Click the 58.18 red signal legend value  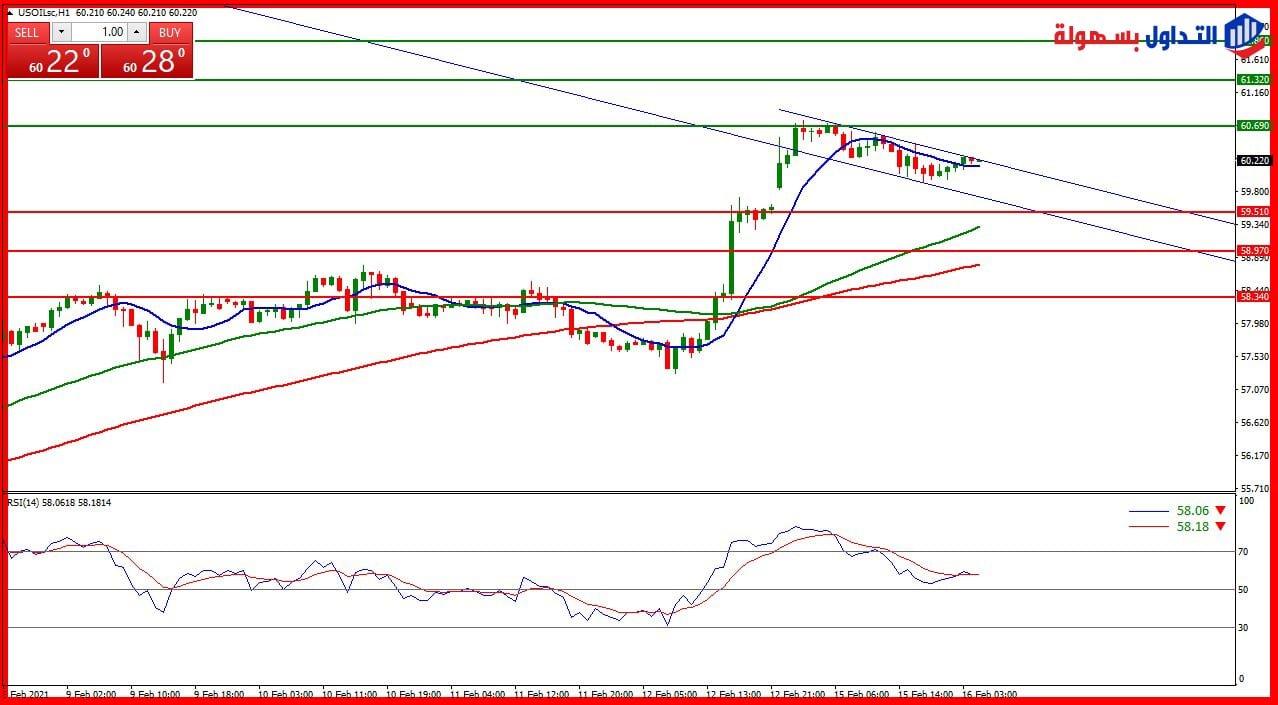pyautogui.click(x=1192, y=526)
